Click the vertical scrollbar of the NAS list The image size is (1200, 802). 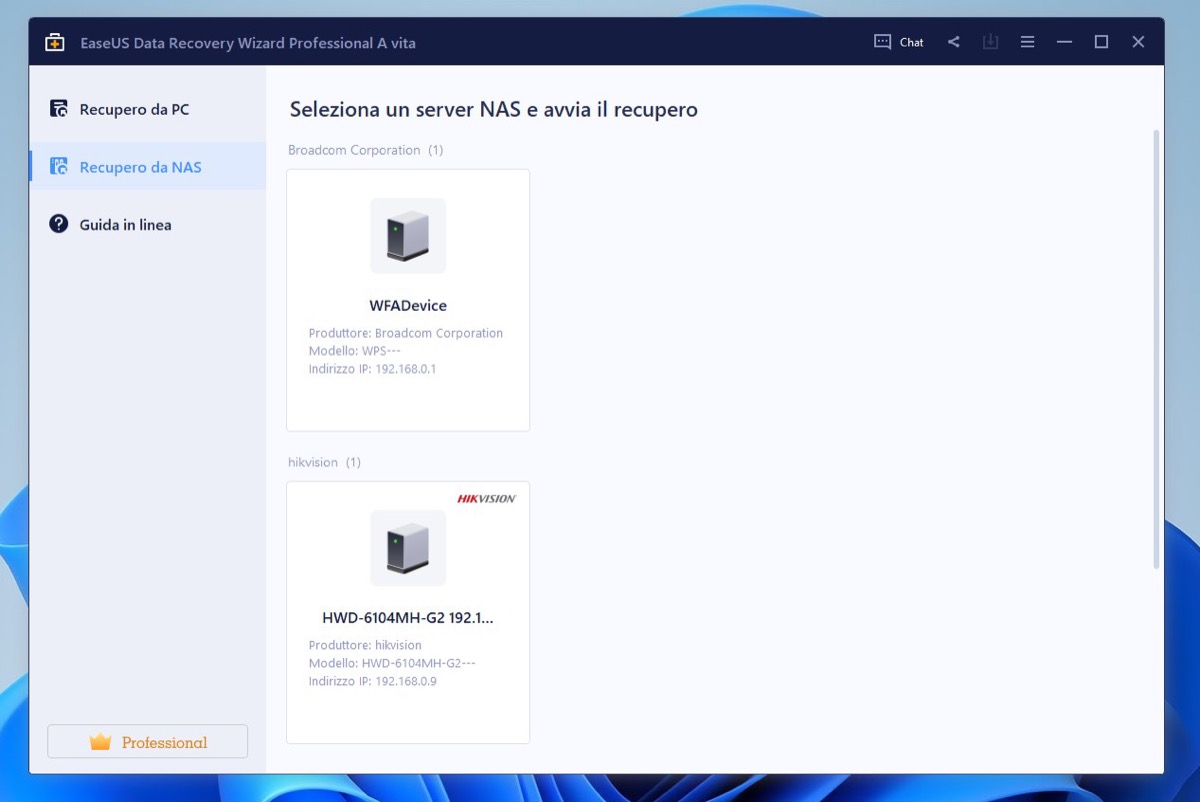pos(1157,350)
